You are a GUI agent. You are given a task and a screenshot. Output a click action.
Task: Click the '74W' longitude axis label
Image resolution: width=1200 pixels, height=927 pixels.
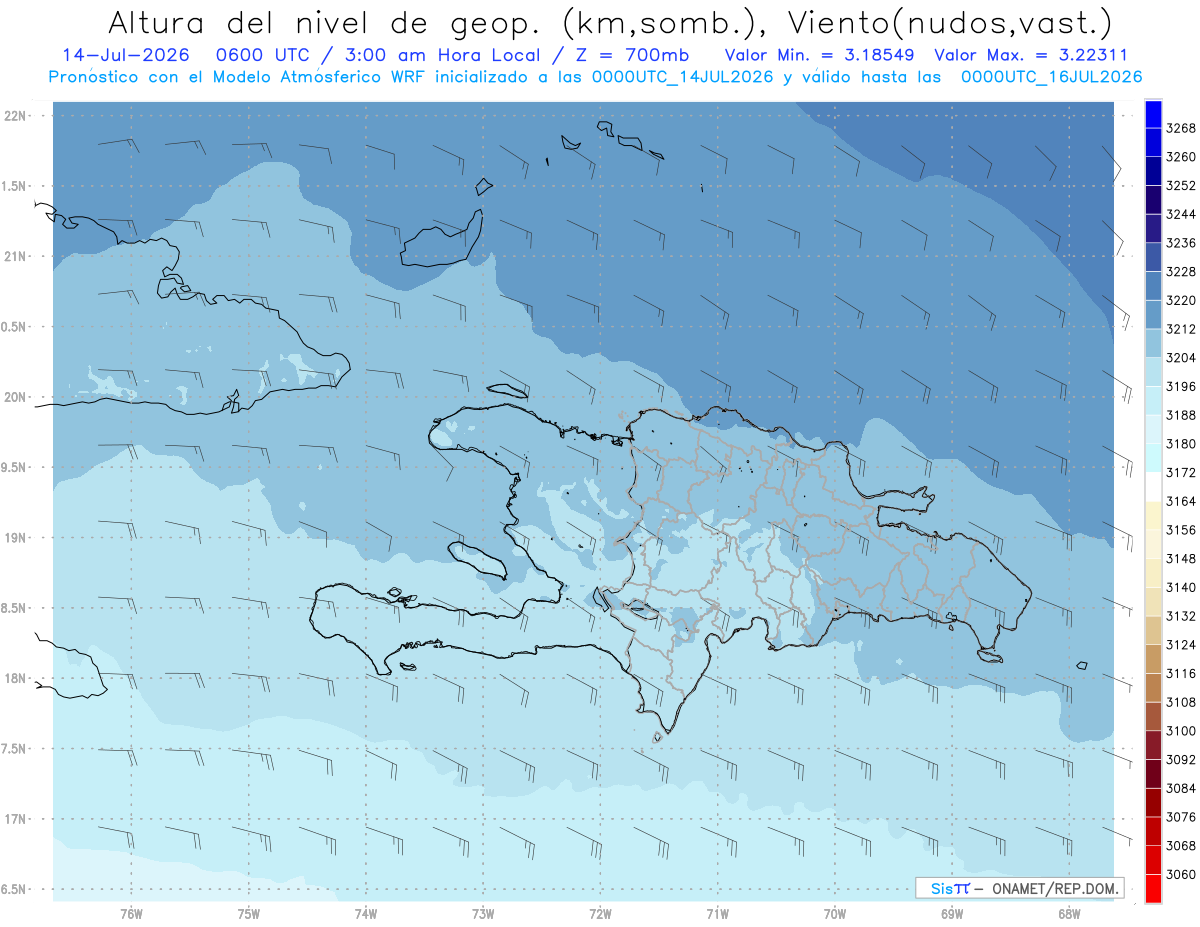366,914
